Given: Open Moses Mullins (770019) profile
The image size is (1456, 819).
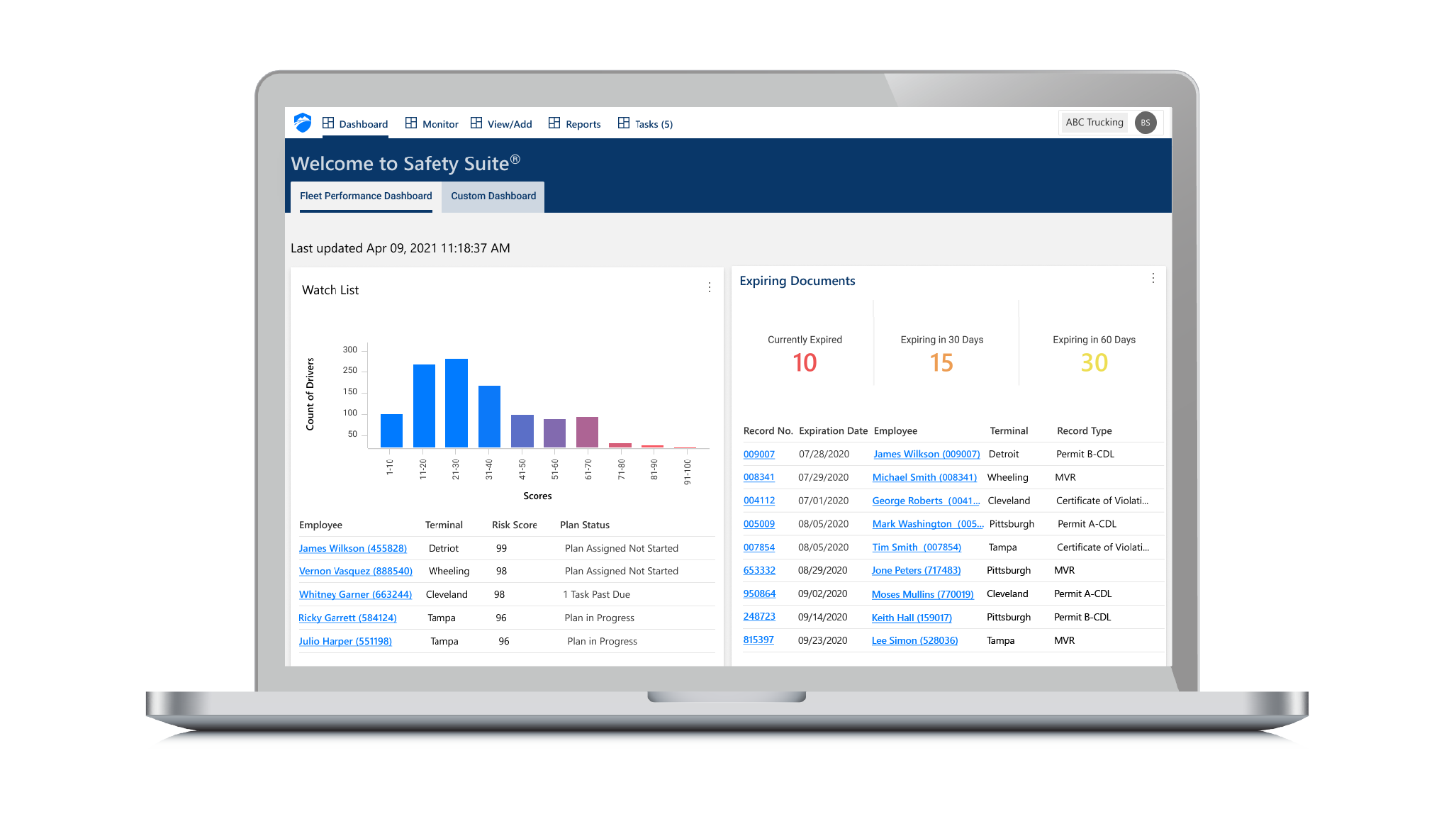Looking at the screenshot, I should (922, 594).
